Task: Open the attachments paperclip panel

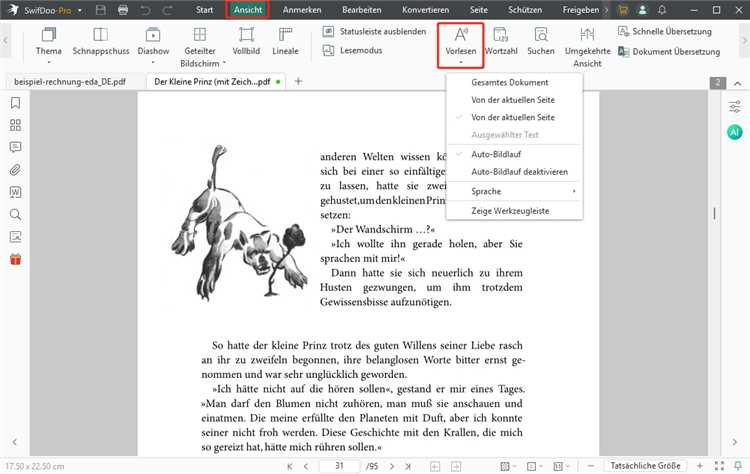Action: pyautogui.click(x=15, y=170)
